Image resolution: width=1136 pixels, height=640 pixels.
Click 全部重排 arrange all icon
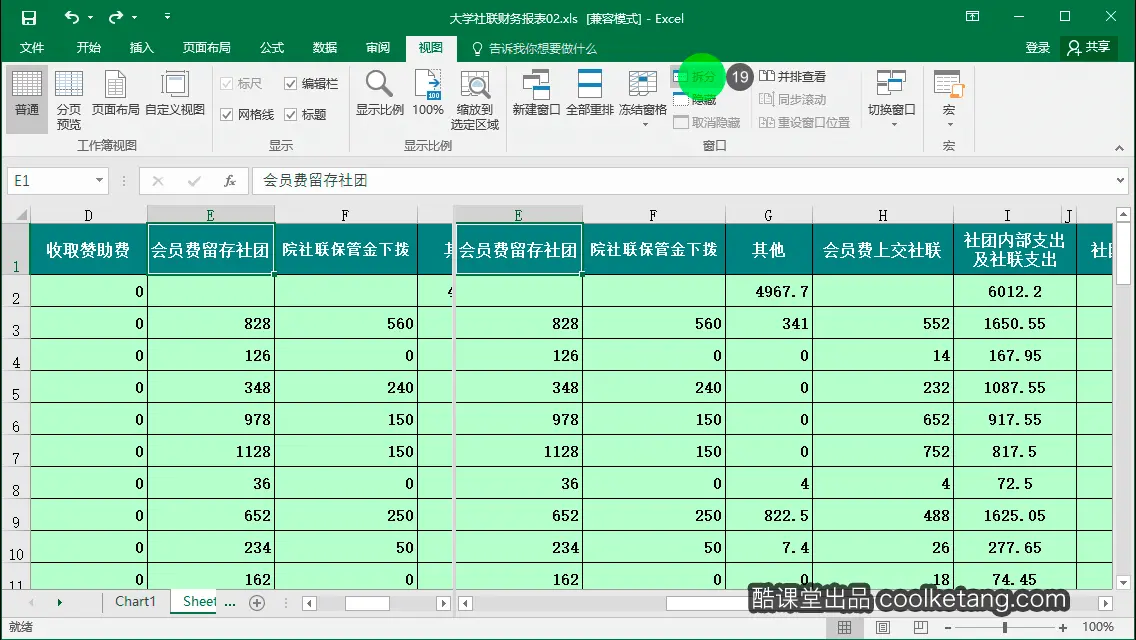[590, 93]
